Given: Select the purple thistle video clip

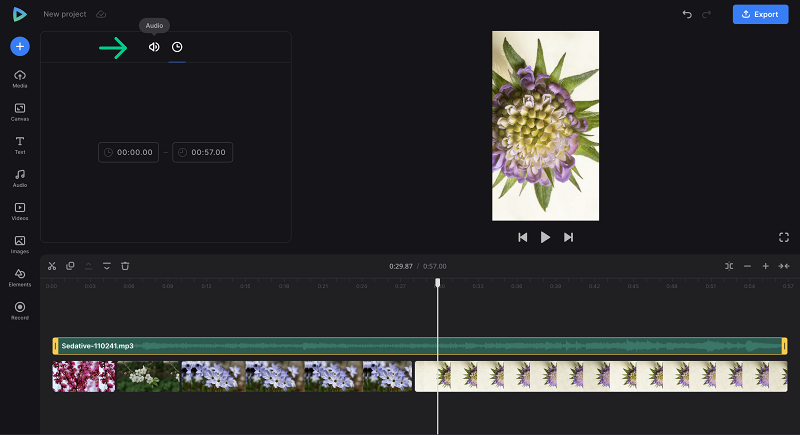Looking at the screenshot, I should pos(601,376).
